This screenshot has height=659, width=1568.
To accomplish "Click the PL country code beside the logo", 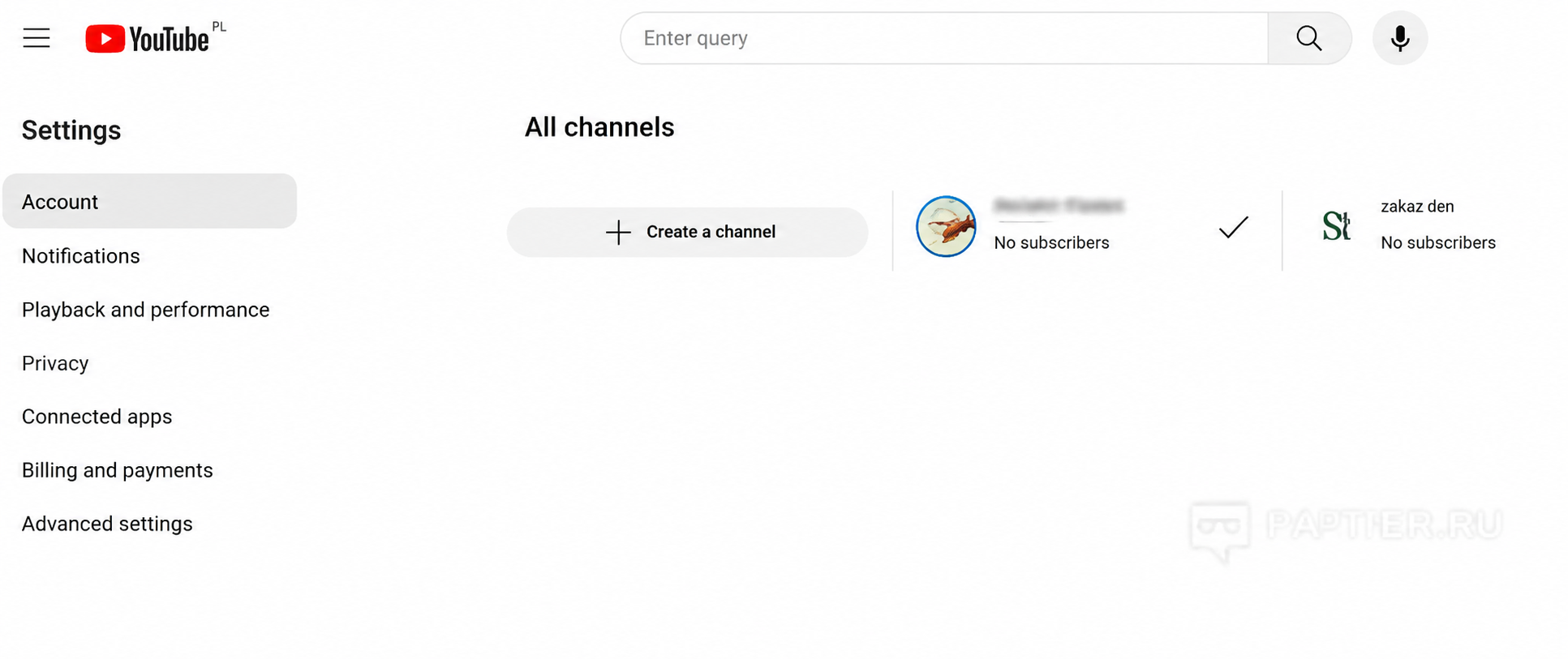I will point(219,27).
